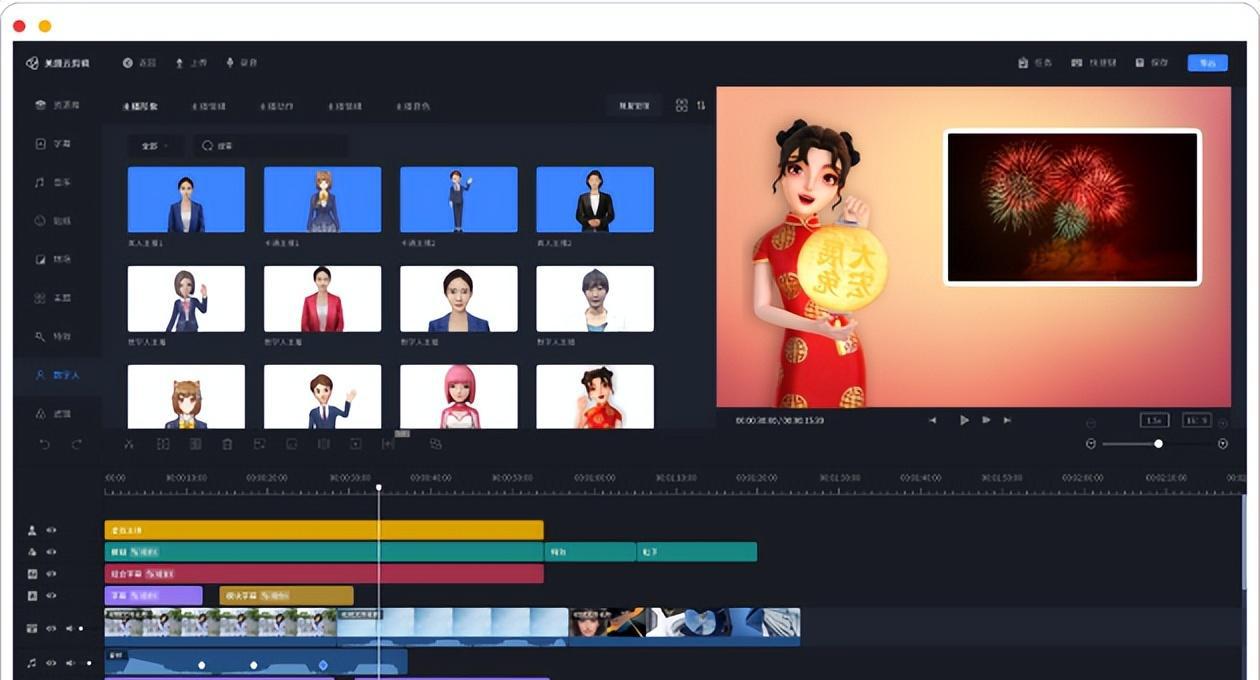
Task: Select the blue-suited woman on the blue background
Action: [186, 199]
